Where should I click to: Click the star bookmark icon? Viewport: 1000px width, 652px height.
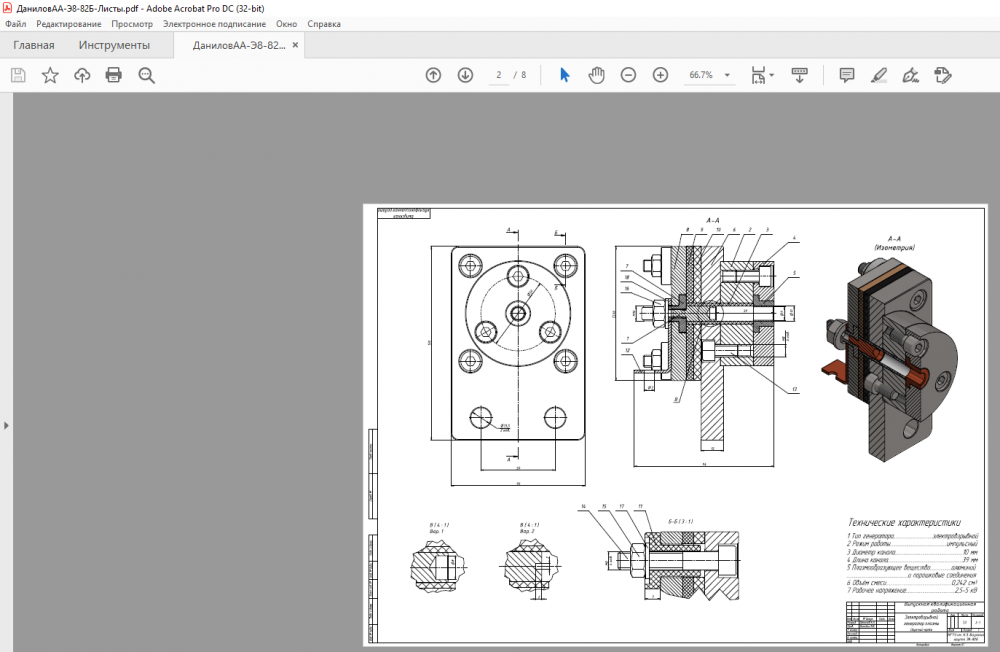pos(50,75)
